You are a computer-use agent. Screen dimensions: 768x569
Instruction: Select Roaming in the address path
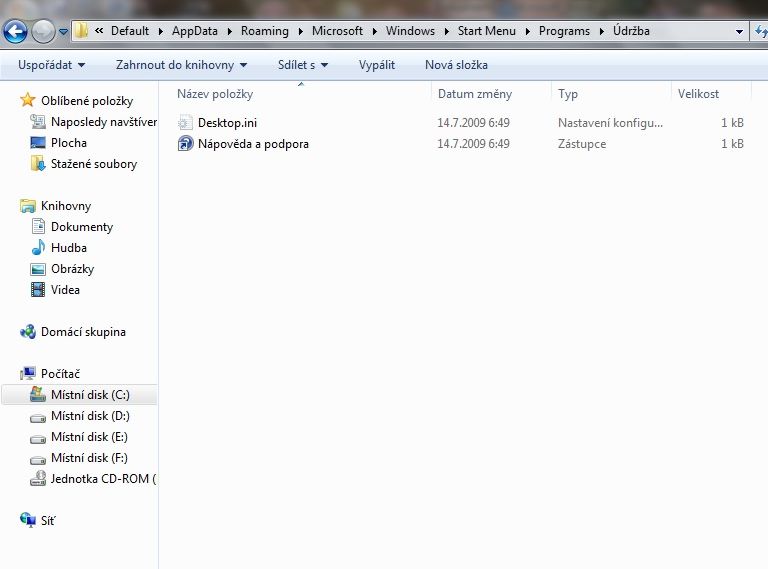[x=264, y=31]
